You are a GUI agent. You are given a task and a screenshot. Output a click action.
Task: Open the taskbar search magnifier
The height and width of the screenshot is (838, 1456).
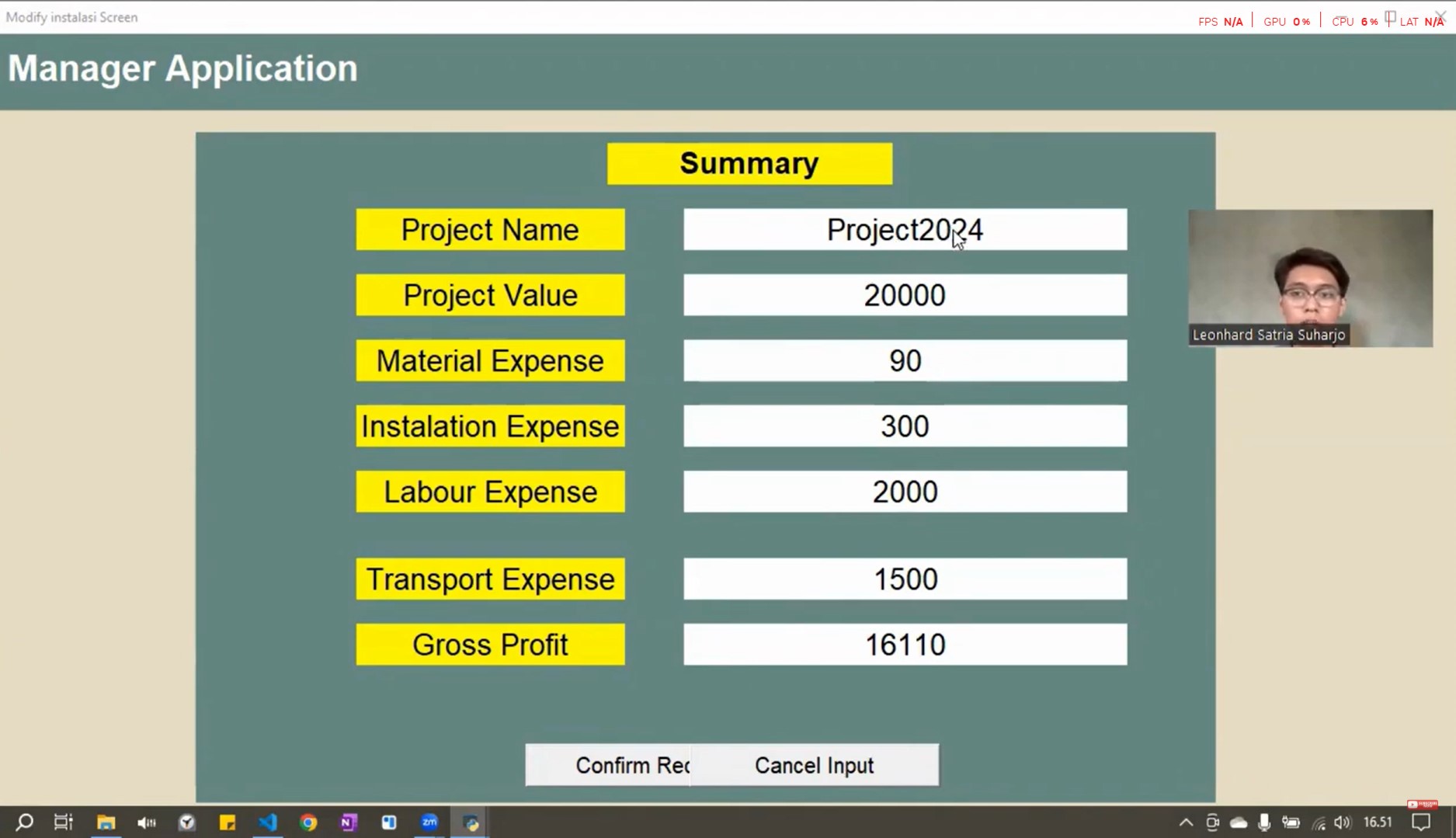point(25,822)
